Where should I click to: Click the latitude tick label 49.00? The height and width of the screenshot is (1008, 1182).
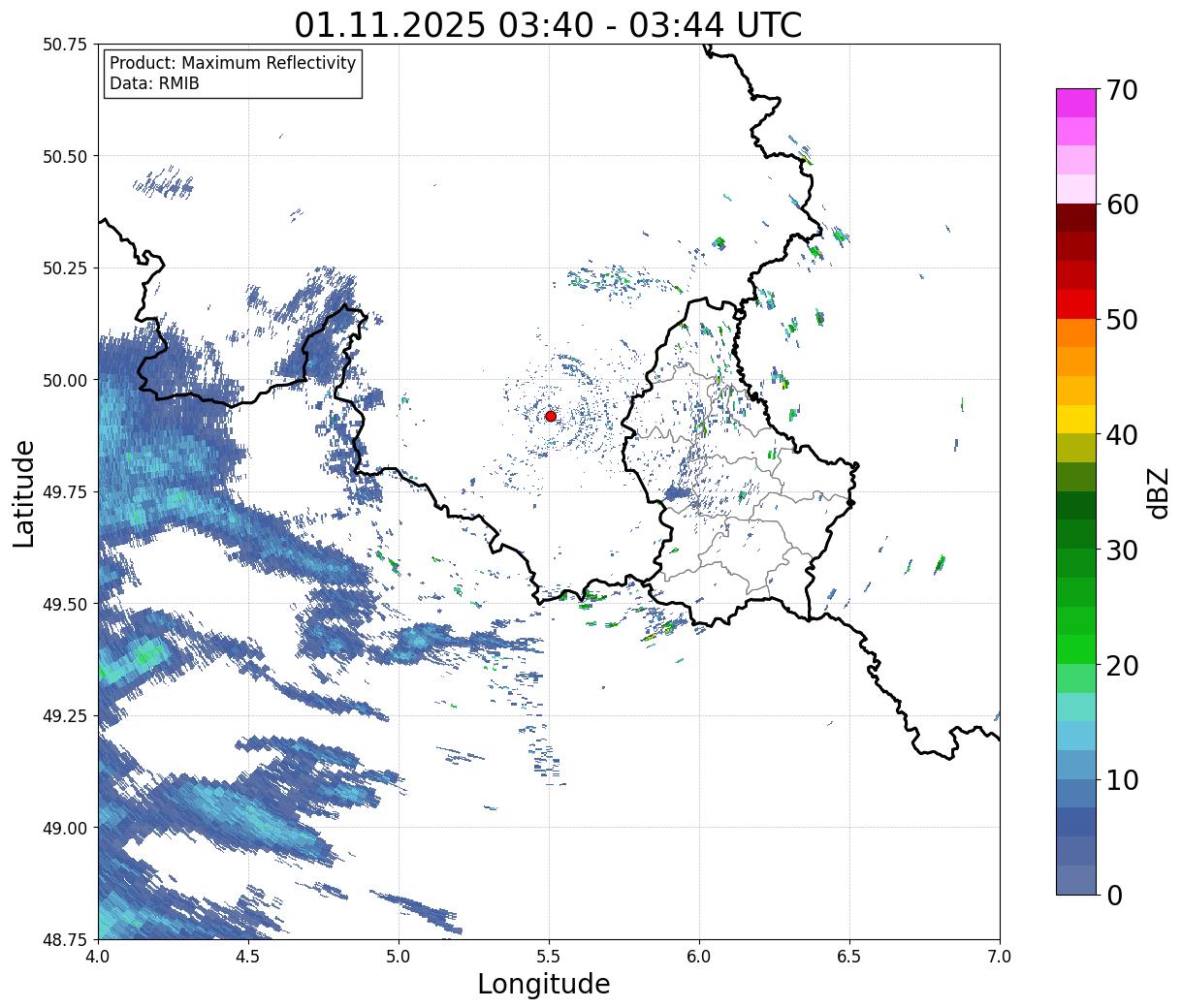coord(64,828)
